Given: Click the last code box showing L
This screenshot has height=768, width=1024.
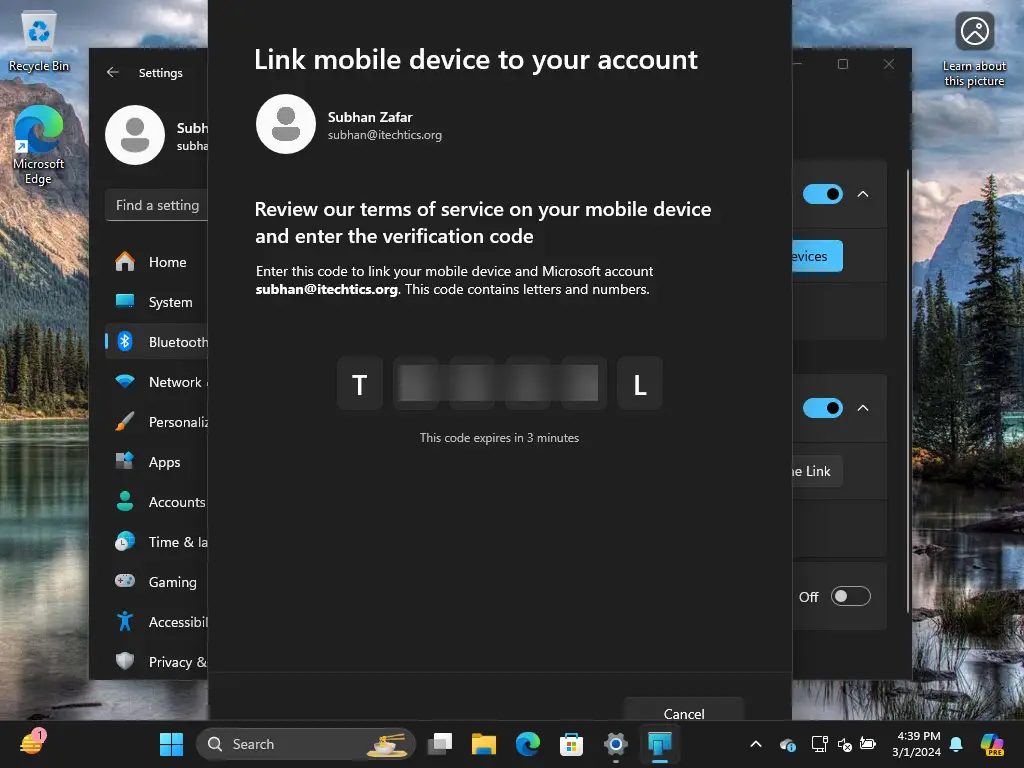Looking at the screenshot, I should [640, 383].
